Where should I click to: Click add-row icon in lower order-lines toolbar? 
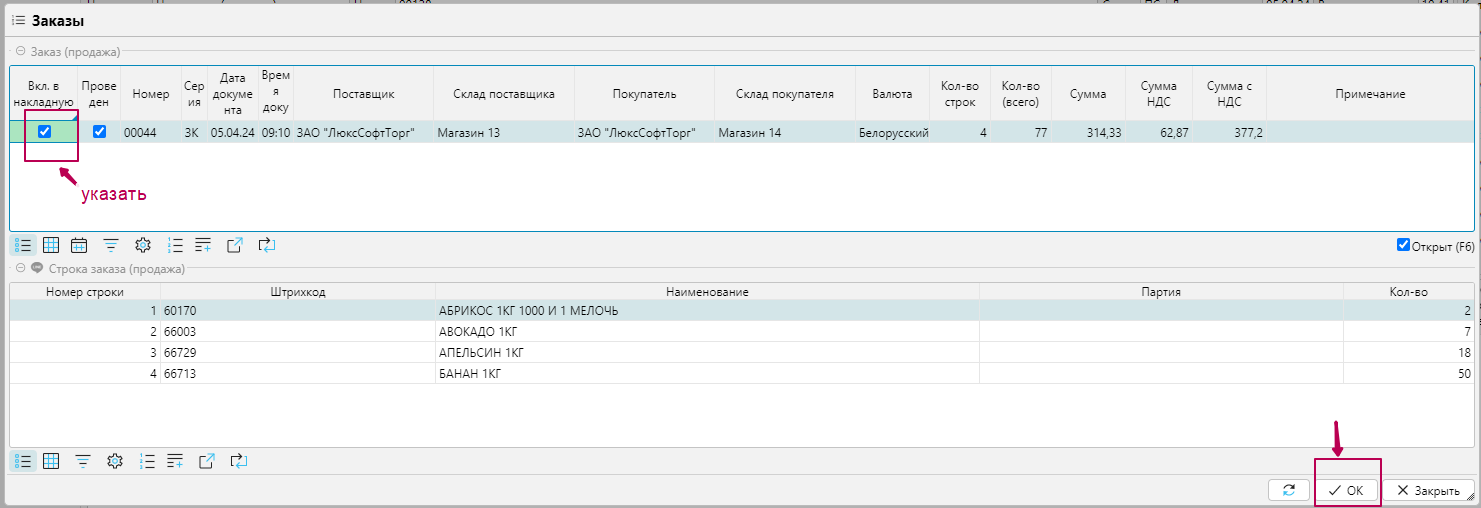pyautogui.click(x=175, y=461)
